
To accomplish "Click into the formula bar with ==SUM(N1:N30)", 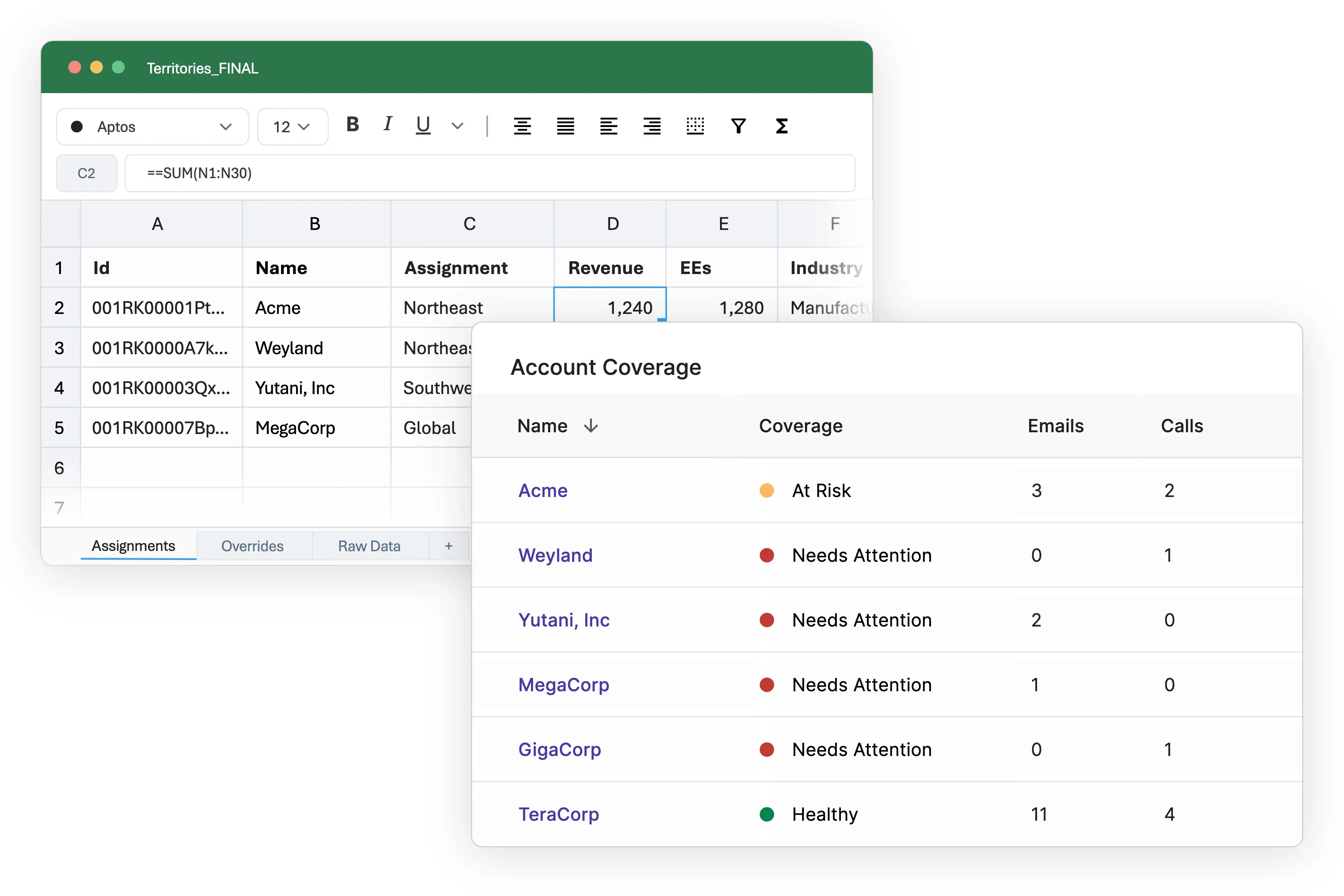I will [490, 173].
